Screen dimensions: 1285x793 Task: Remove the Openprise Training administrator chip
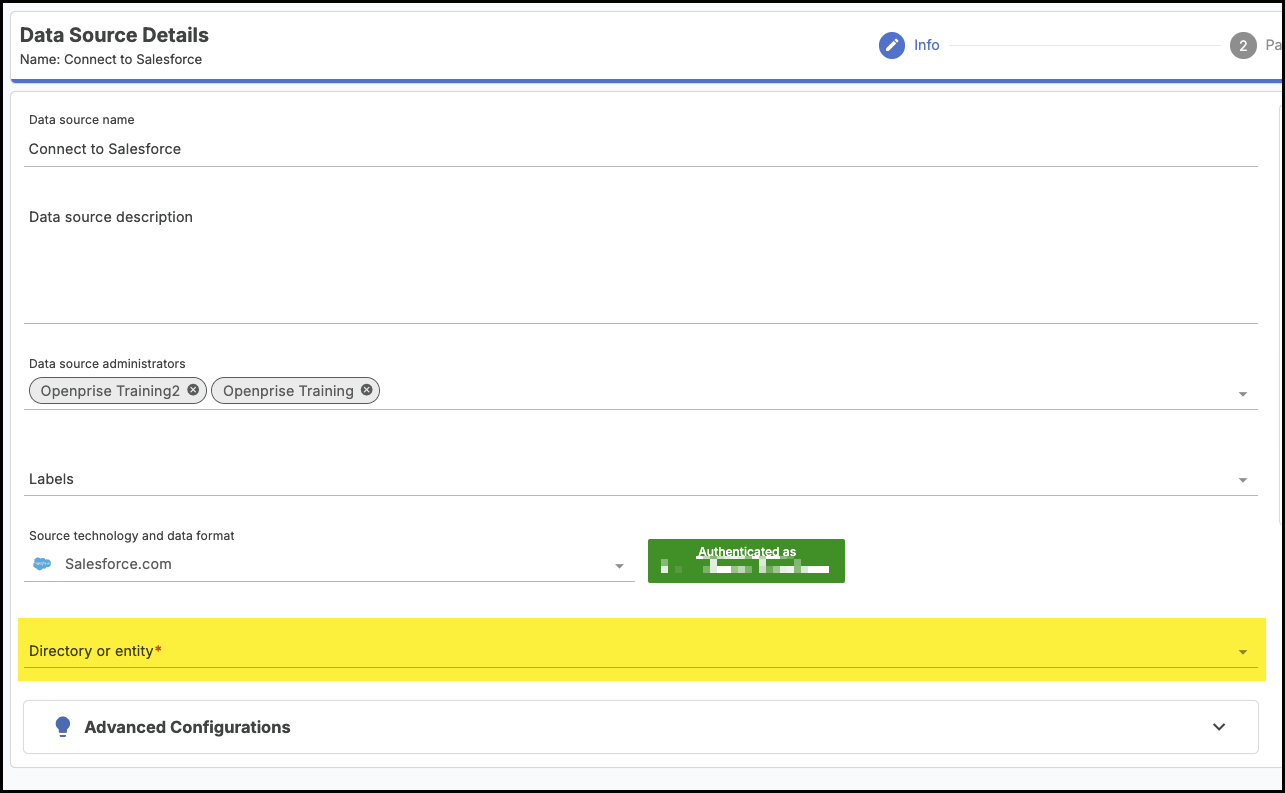367,390
